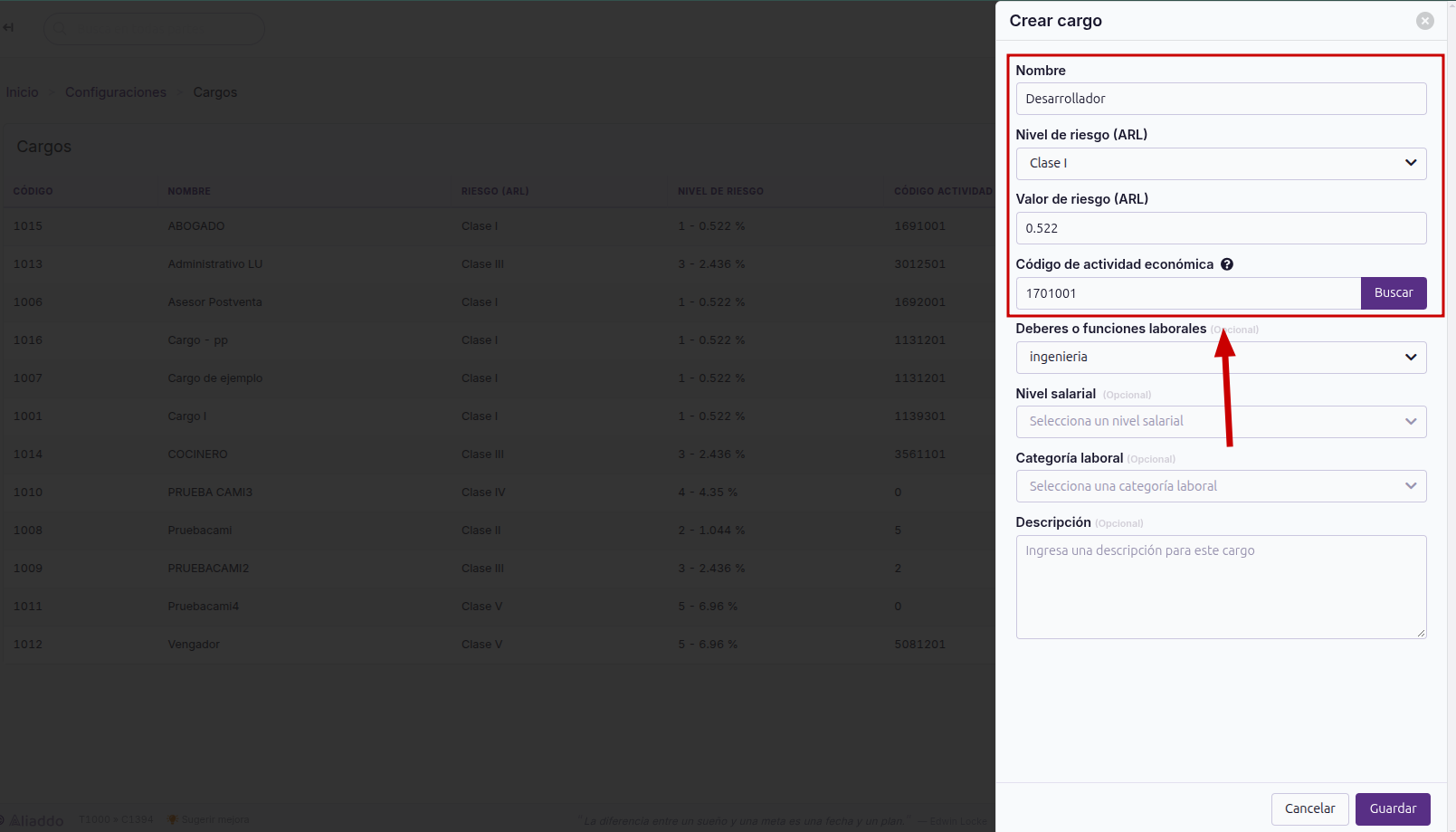Click code 1008 in the table
This screenshot has height=832, width=1456.
coord(28,531)
